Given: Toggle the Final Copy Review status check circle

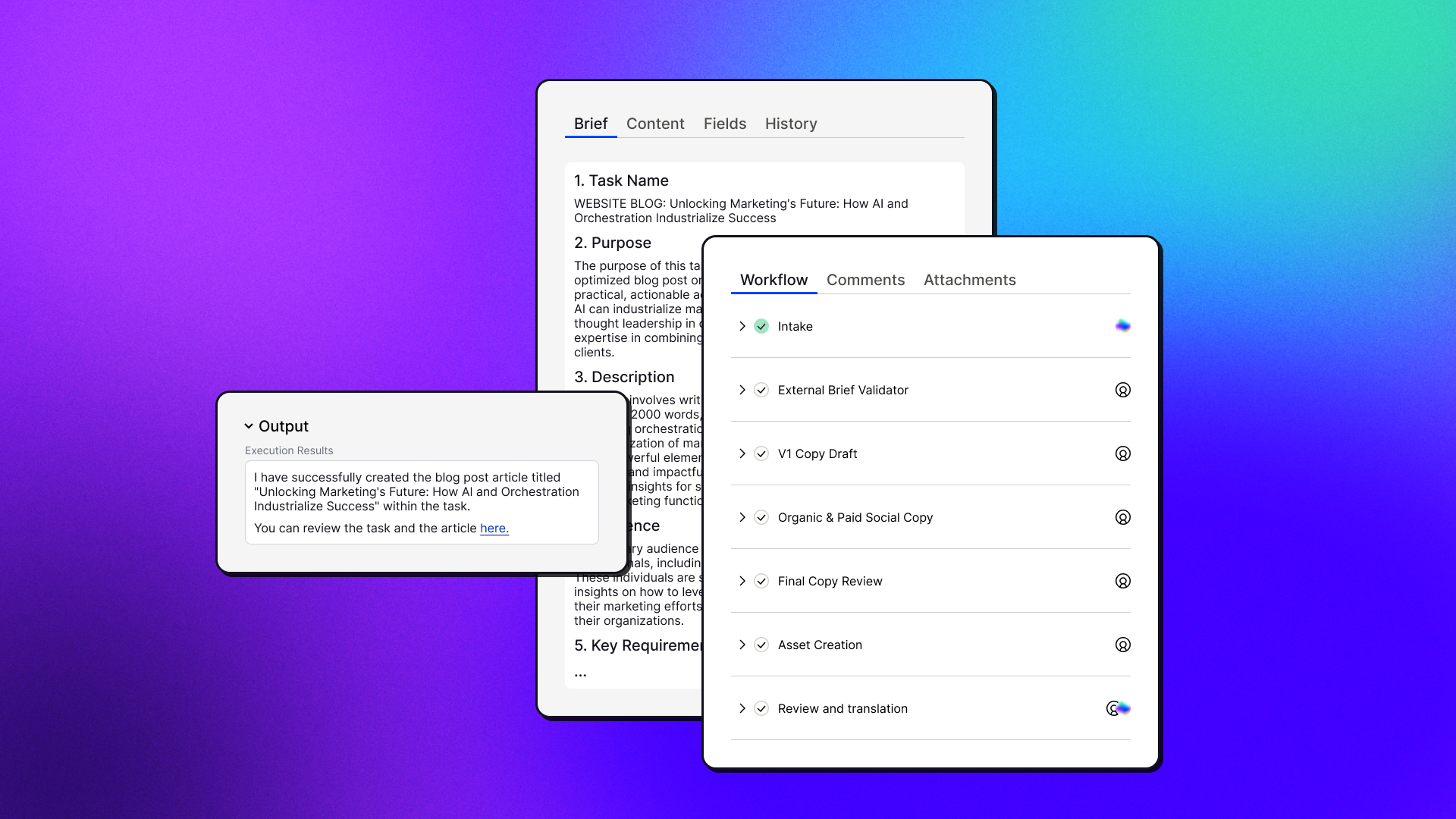Looking at the screenshot, I should point(761,581).
